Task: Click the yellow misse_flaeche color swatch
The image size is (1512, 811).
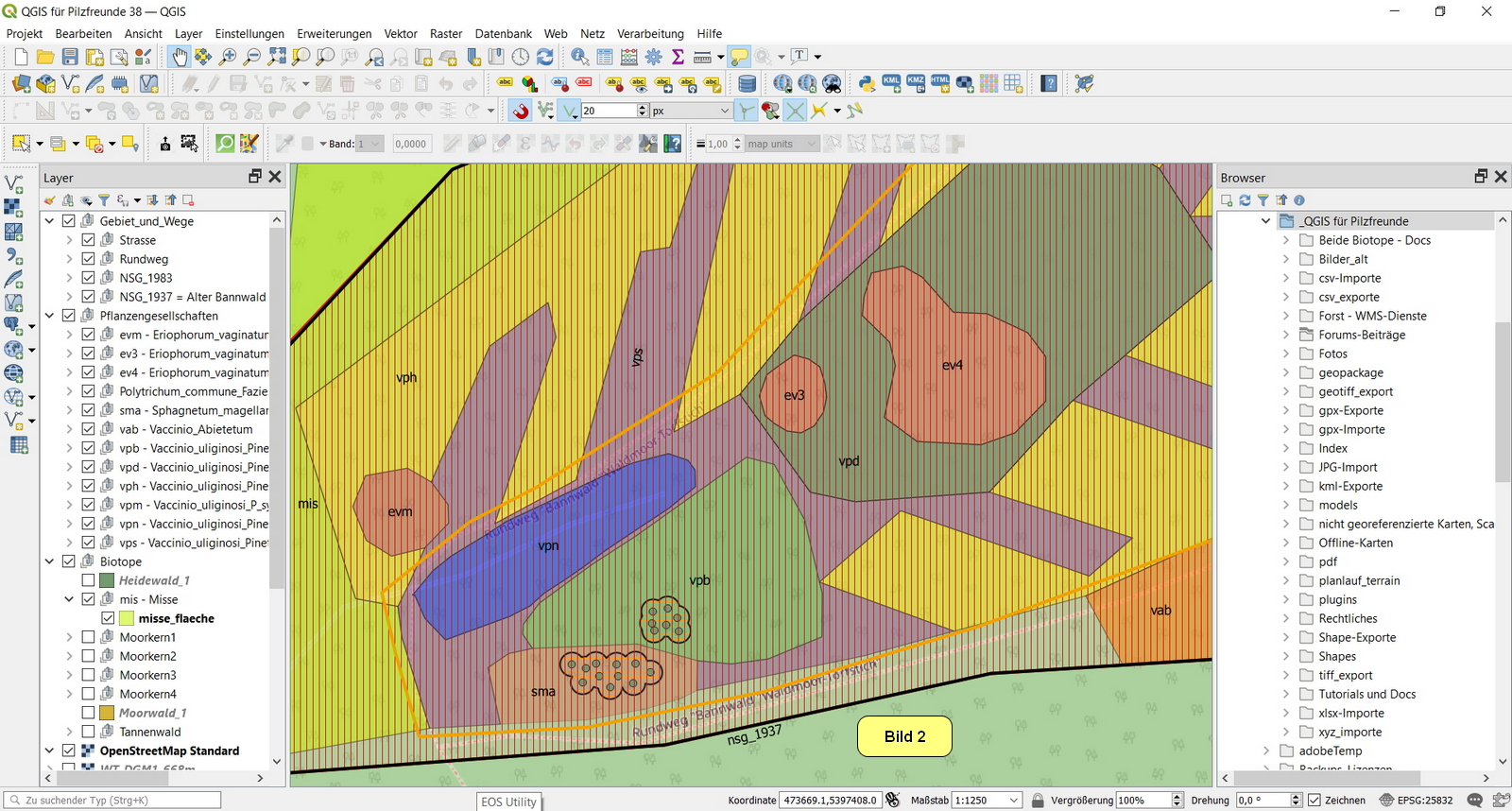Action: pos(127,618)
